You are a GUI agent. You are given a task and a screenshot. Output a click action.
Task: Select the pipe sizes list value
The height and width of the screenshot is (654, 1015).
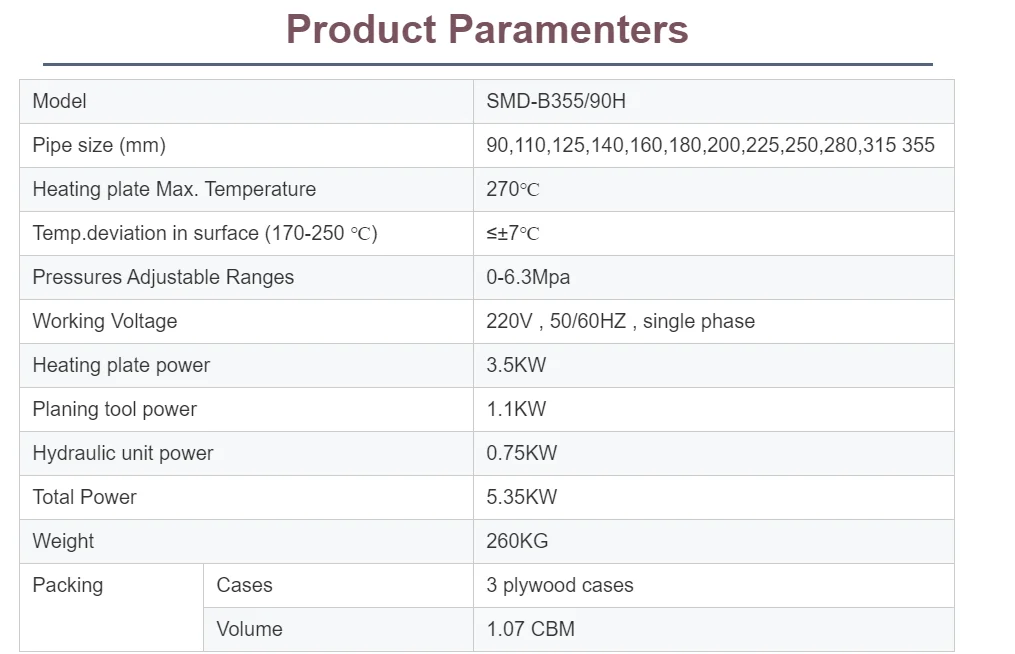click(x=710, y=145)
